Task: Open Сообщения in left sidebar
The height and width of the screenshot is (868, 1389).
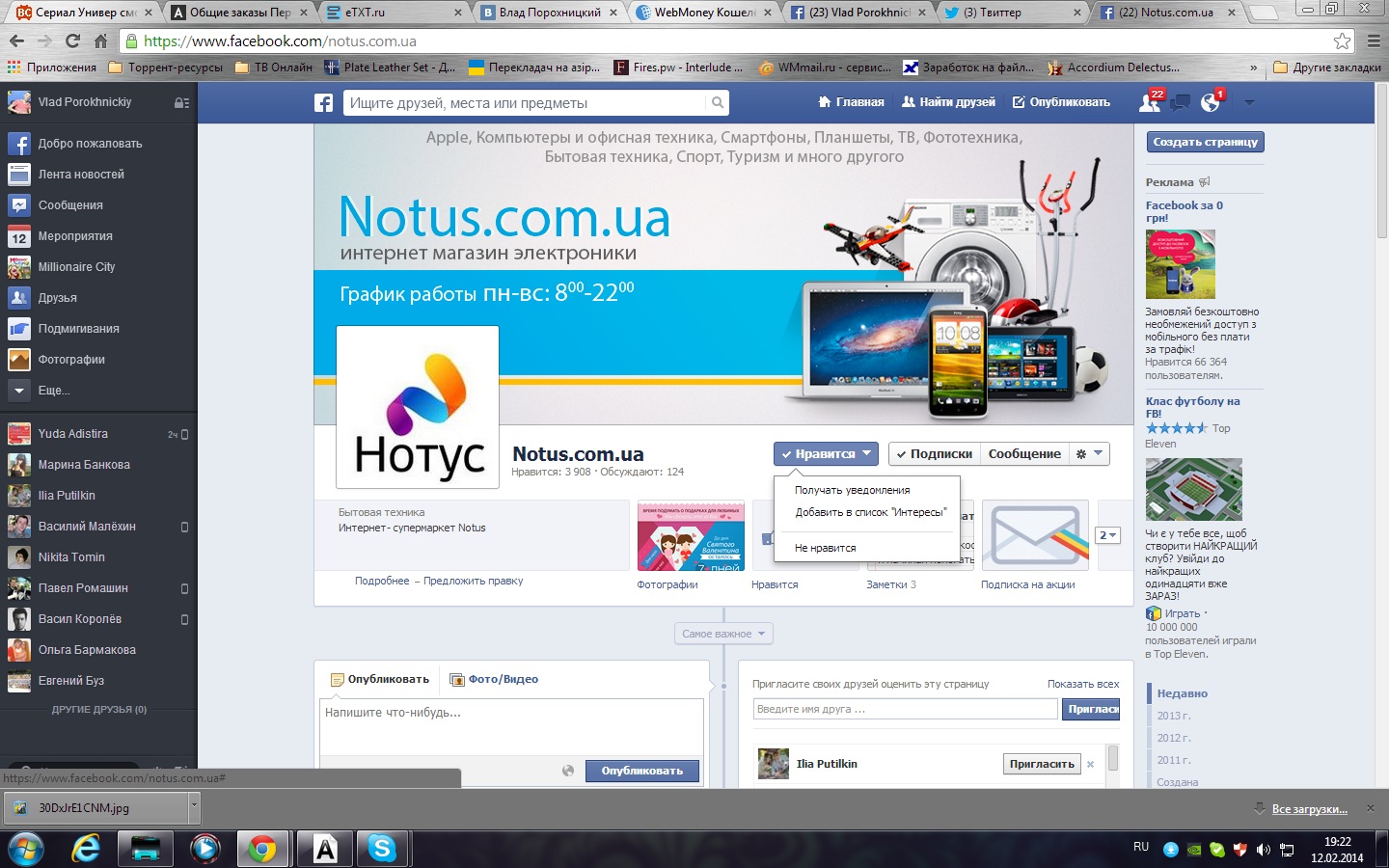Action: [x=70, y=205]
